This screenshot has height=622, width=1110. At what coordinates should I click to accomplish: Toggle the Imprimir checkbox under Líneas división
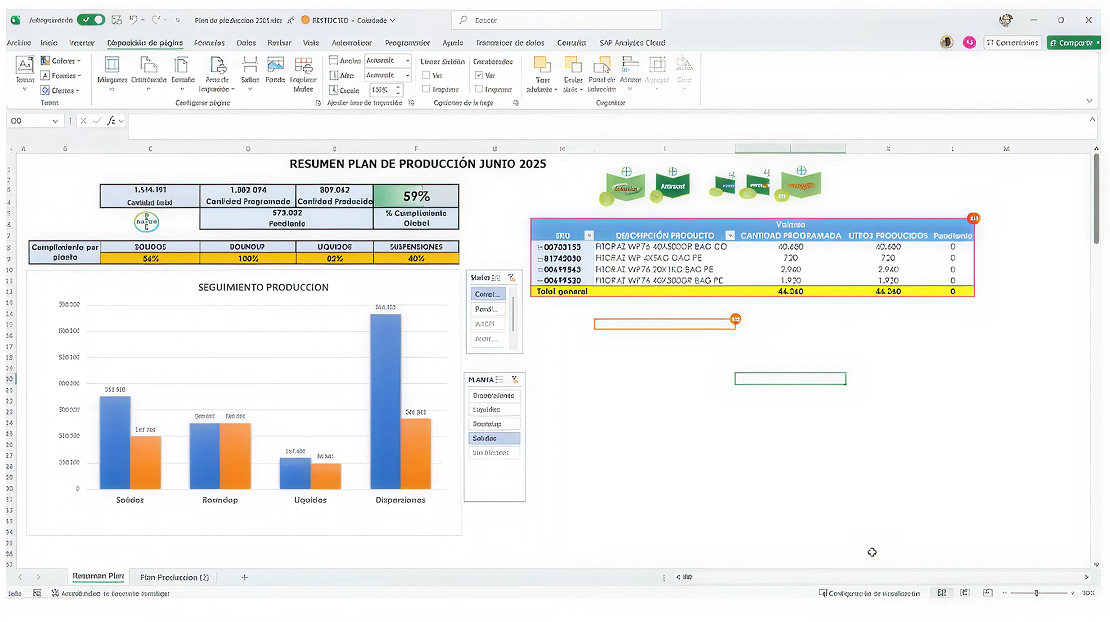(426, 89)
